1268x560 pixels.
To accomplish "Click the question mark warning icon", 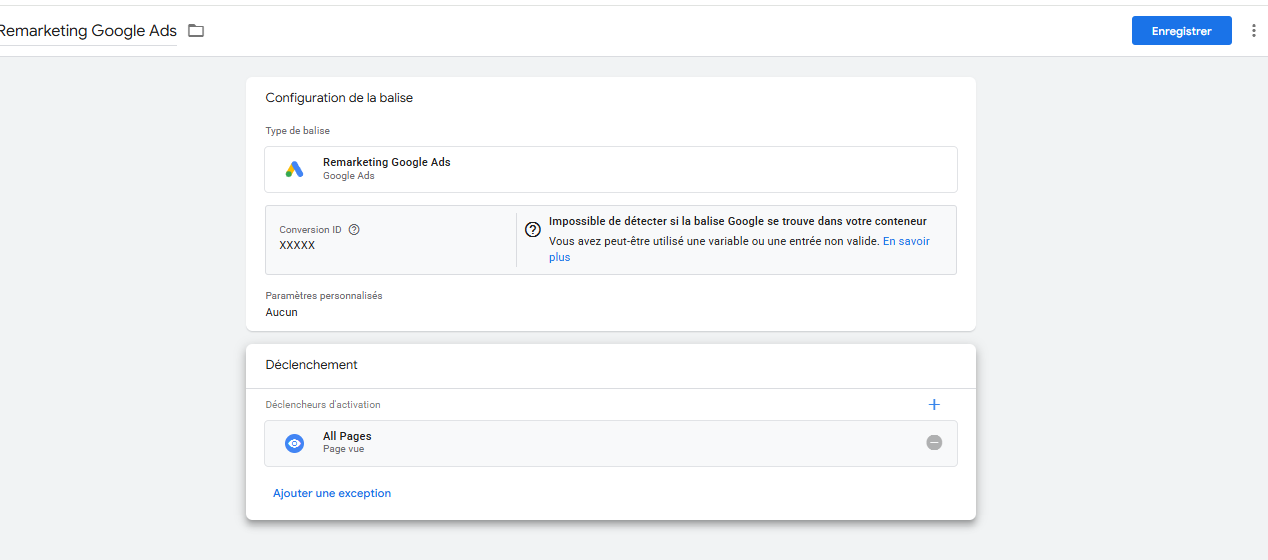I will coord(533,229).
